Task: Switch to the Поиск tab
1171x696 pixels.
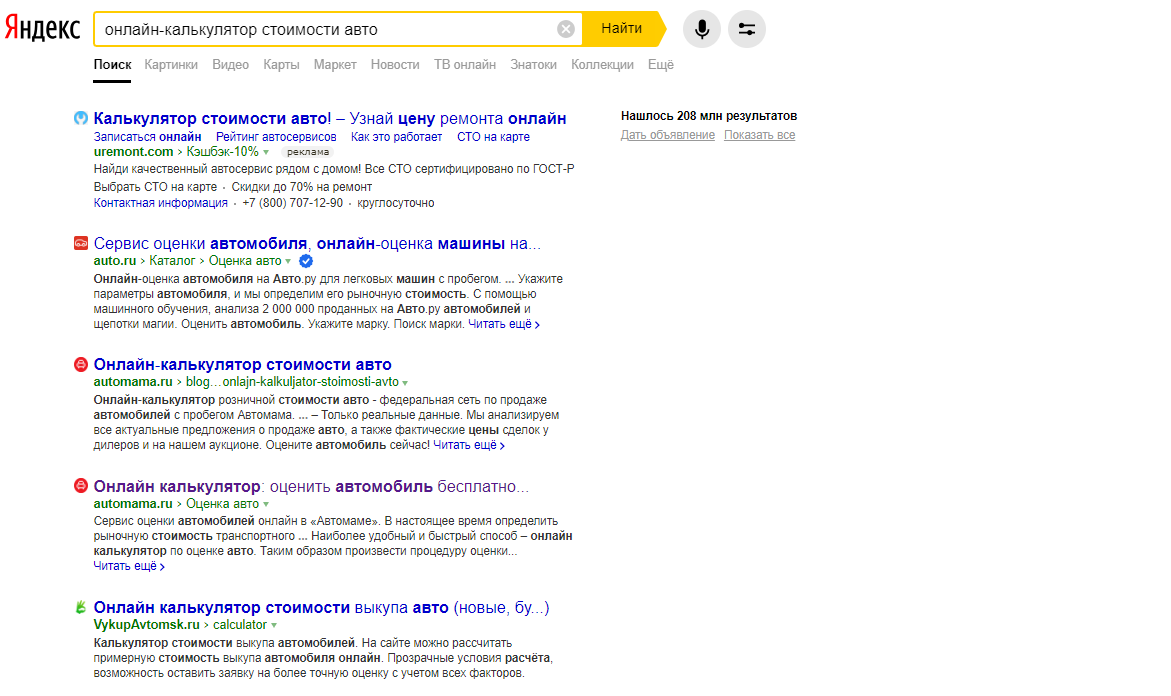Action: (x=112, y=65)
